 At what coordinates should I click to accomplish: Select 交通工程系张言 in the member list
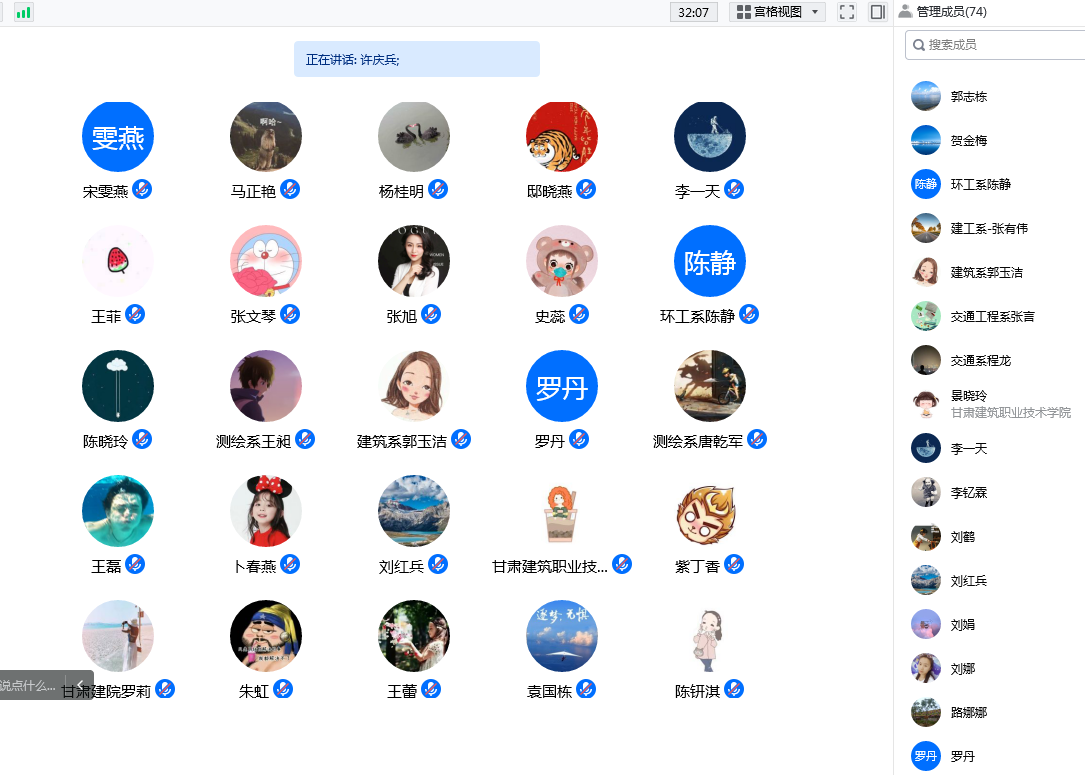[992, 317]
